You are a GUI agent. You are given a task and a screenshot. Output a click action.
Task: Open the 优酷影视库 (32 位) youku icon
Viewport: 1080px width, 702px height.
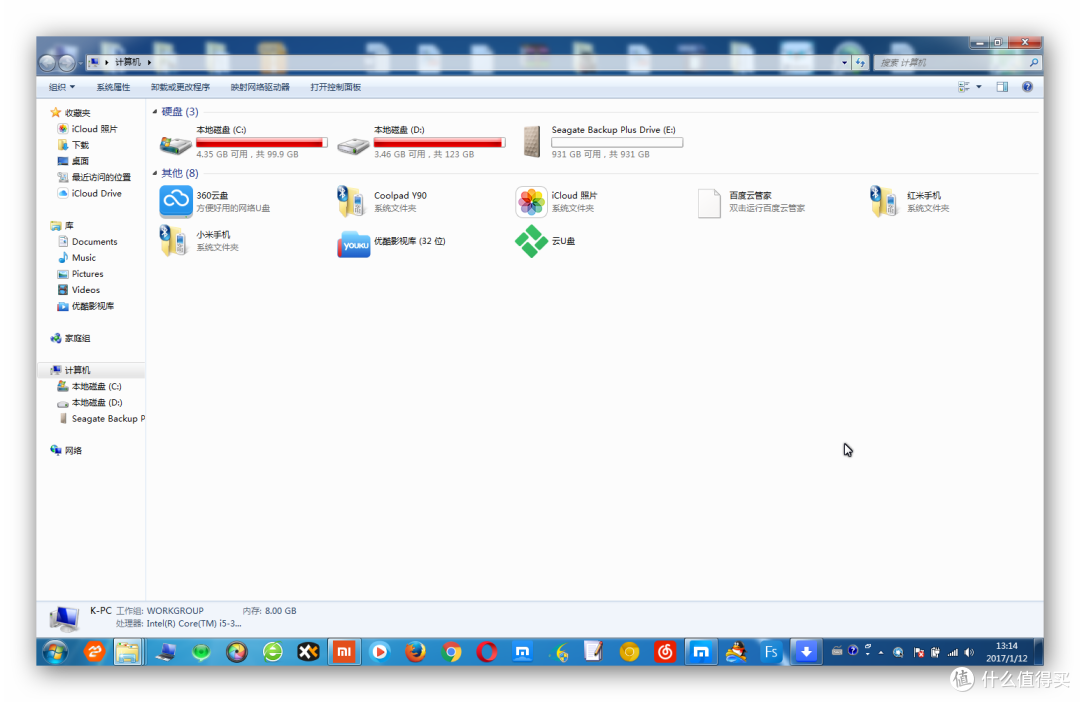click(353, 244)
